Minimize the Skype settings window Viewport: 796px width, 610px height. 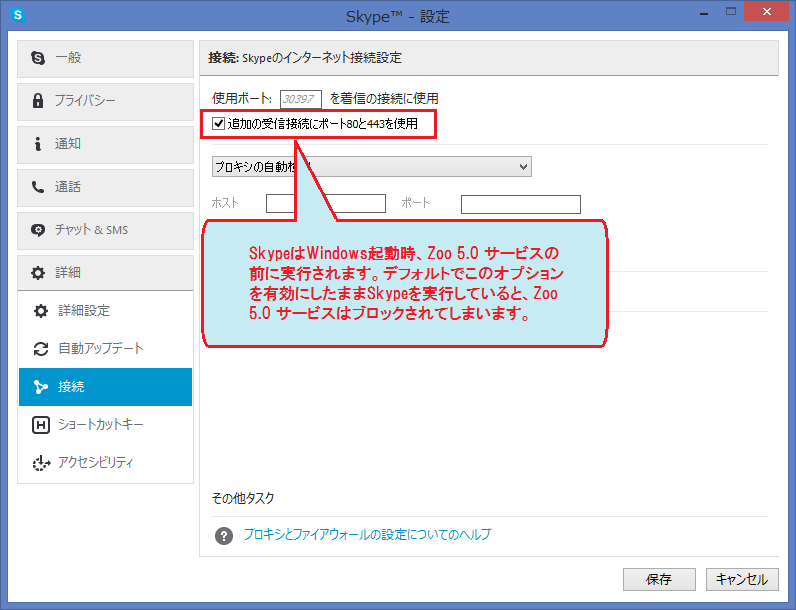coord(704,13)
